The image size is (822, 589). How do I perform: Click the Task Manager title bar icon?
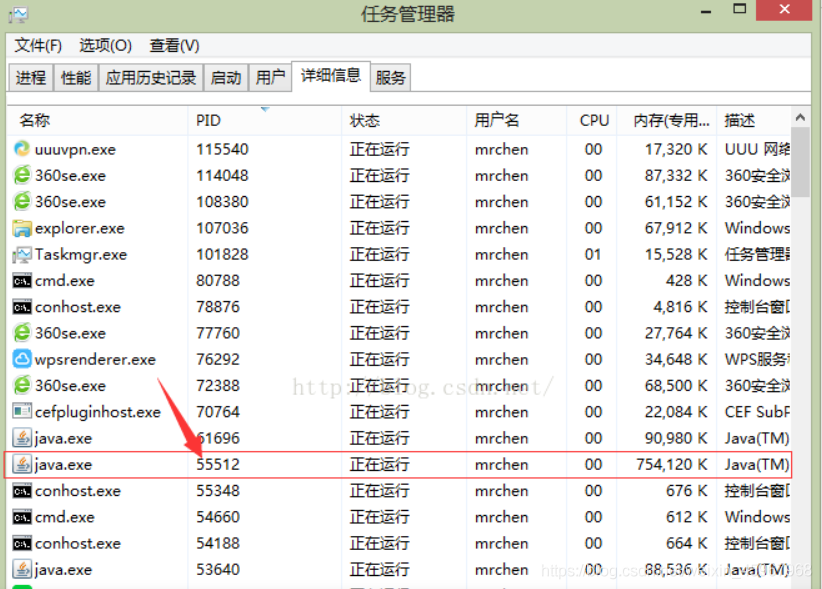click(18, 14)
